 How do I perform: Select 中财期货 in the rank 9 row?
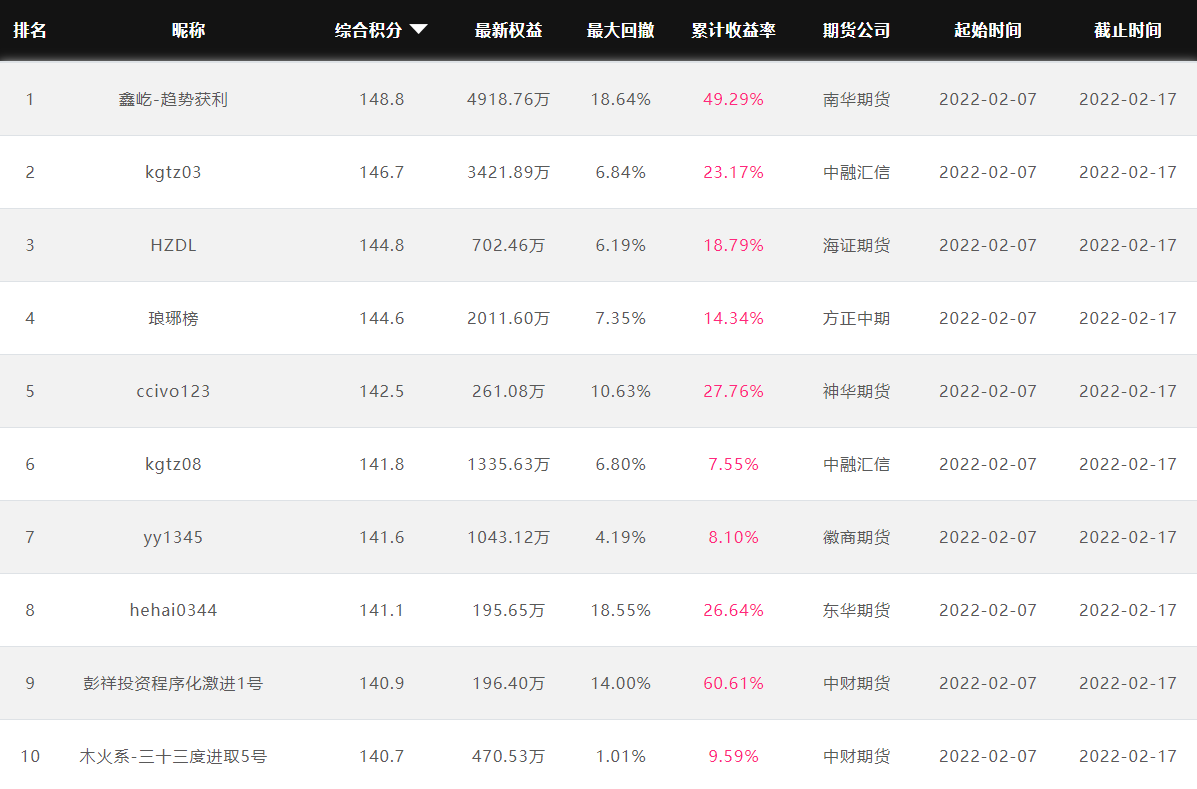pyautogui.click(x=857, y=683)
